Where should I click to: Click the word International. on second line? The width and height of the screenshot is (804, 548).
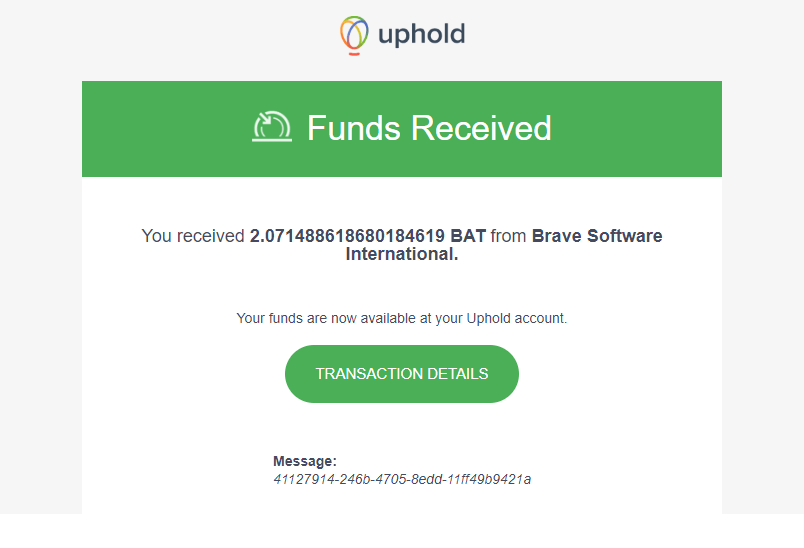pyautogui.click(x=401, y=254)
